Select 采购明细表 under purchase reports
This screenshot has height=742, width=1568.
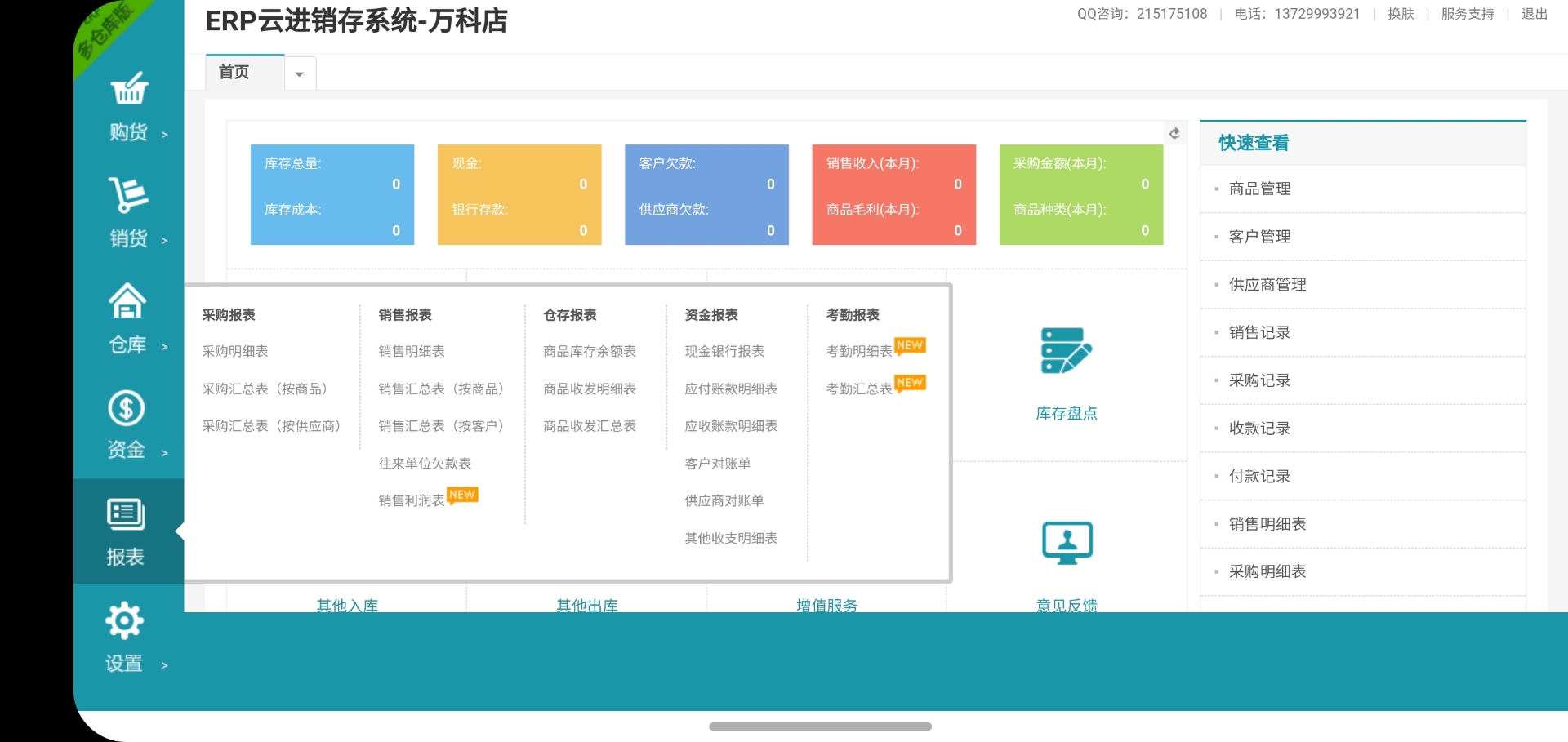[235, 351]
